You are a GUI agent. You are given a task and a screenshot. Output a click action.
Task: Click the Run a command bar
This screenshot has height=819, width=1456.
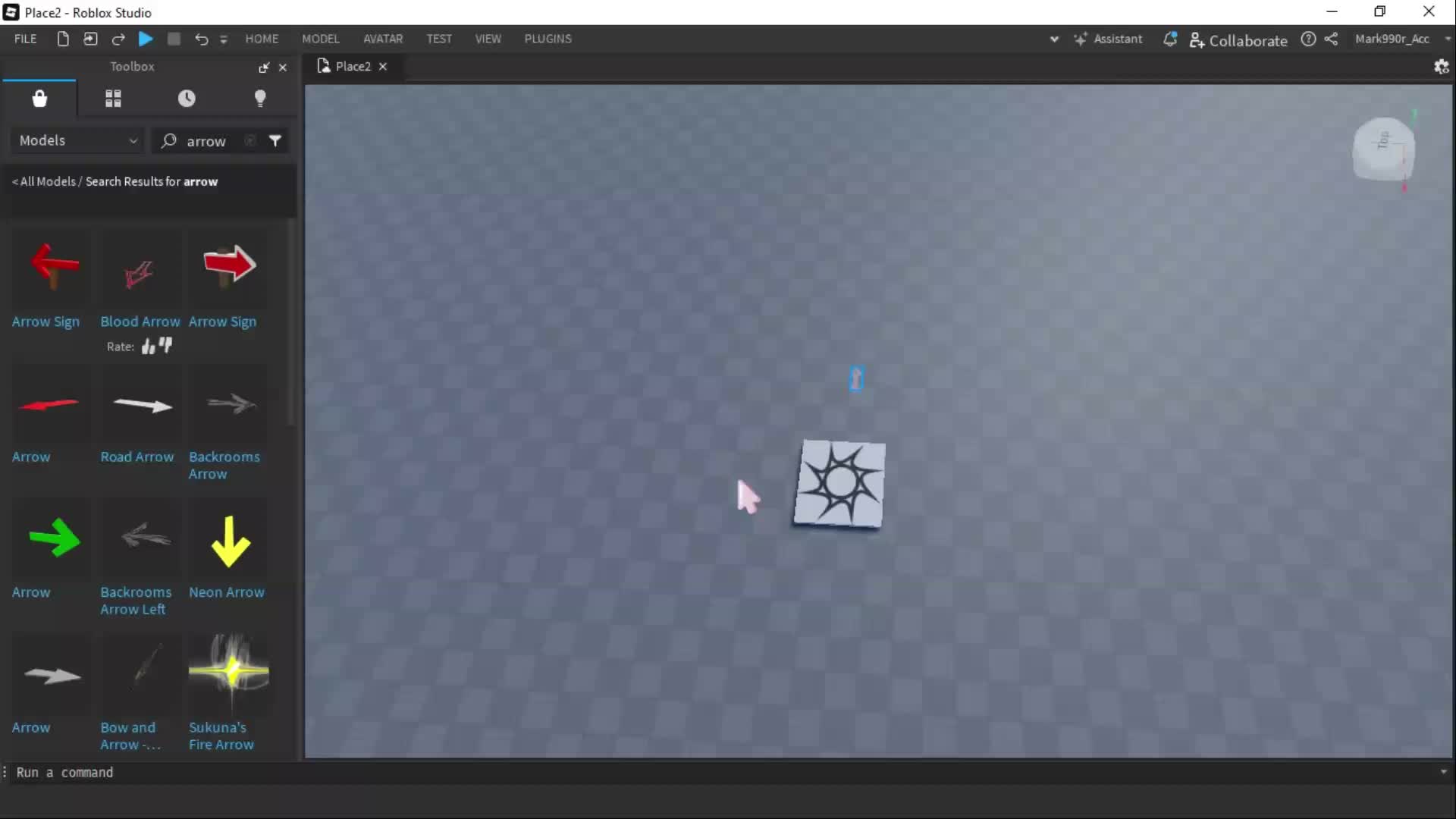pos(724,773)
